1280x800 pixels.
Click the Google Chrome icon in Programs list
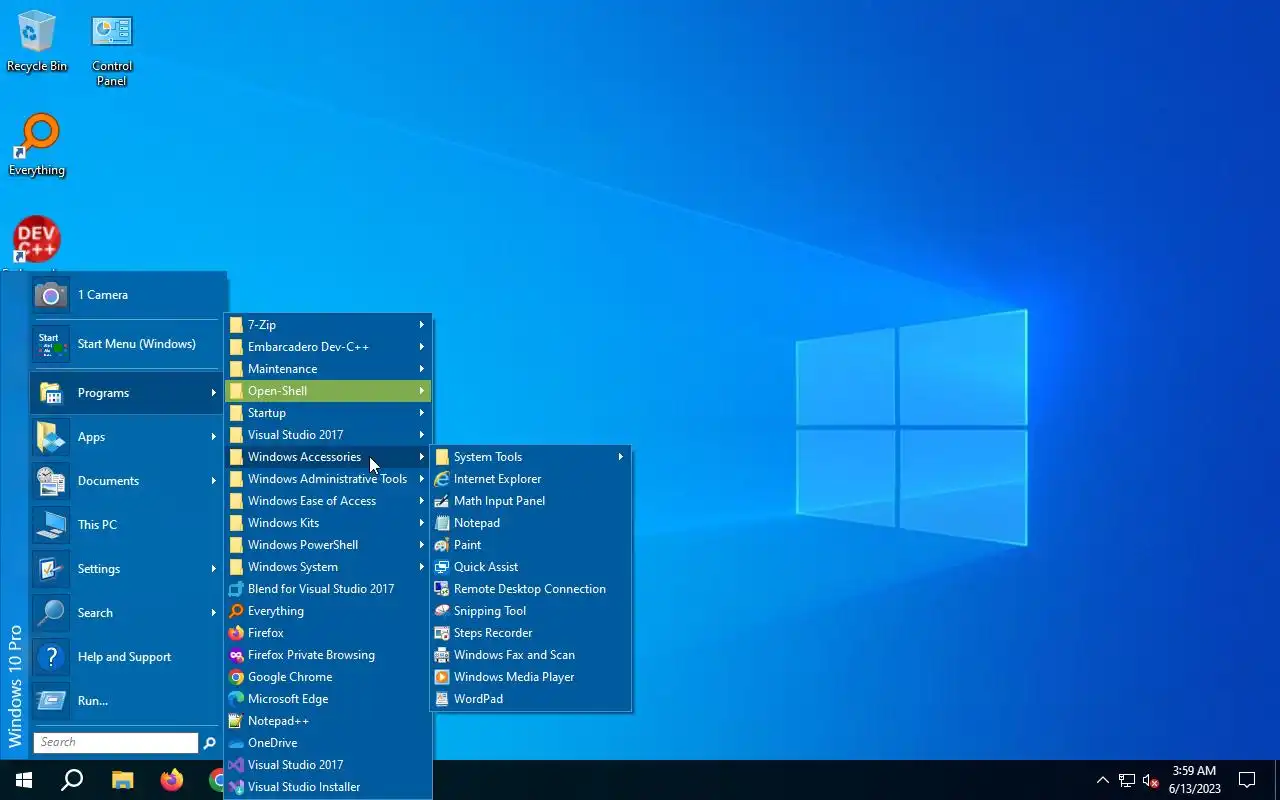click(236, 677)
